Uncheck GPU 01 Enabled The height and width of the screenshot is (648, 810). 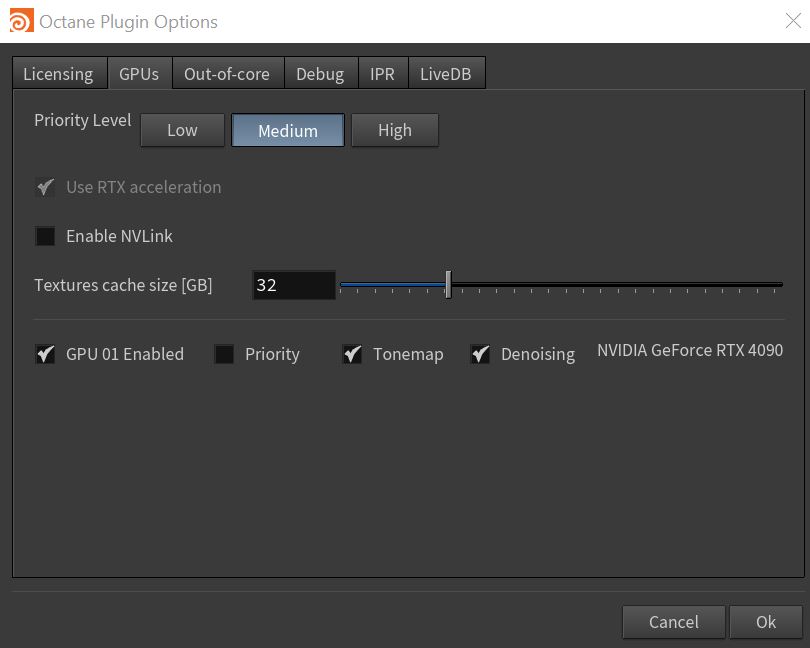coord(45,354)
